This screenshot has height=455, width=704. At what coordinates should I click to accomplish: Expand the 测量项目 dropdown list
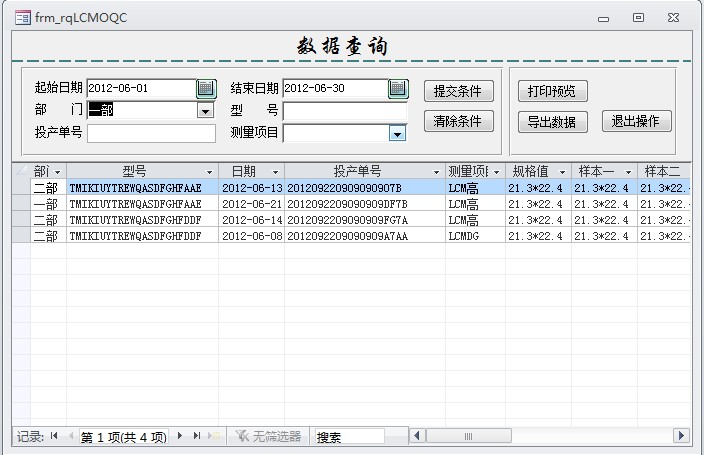click(x=397, y=133)
